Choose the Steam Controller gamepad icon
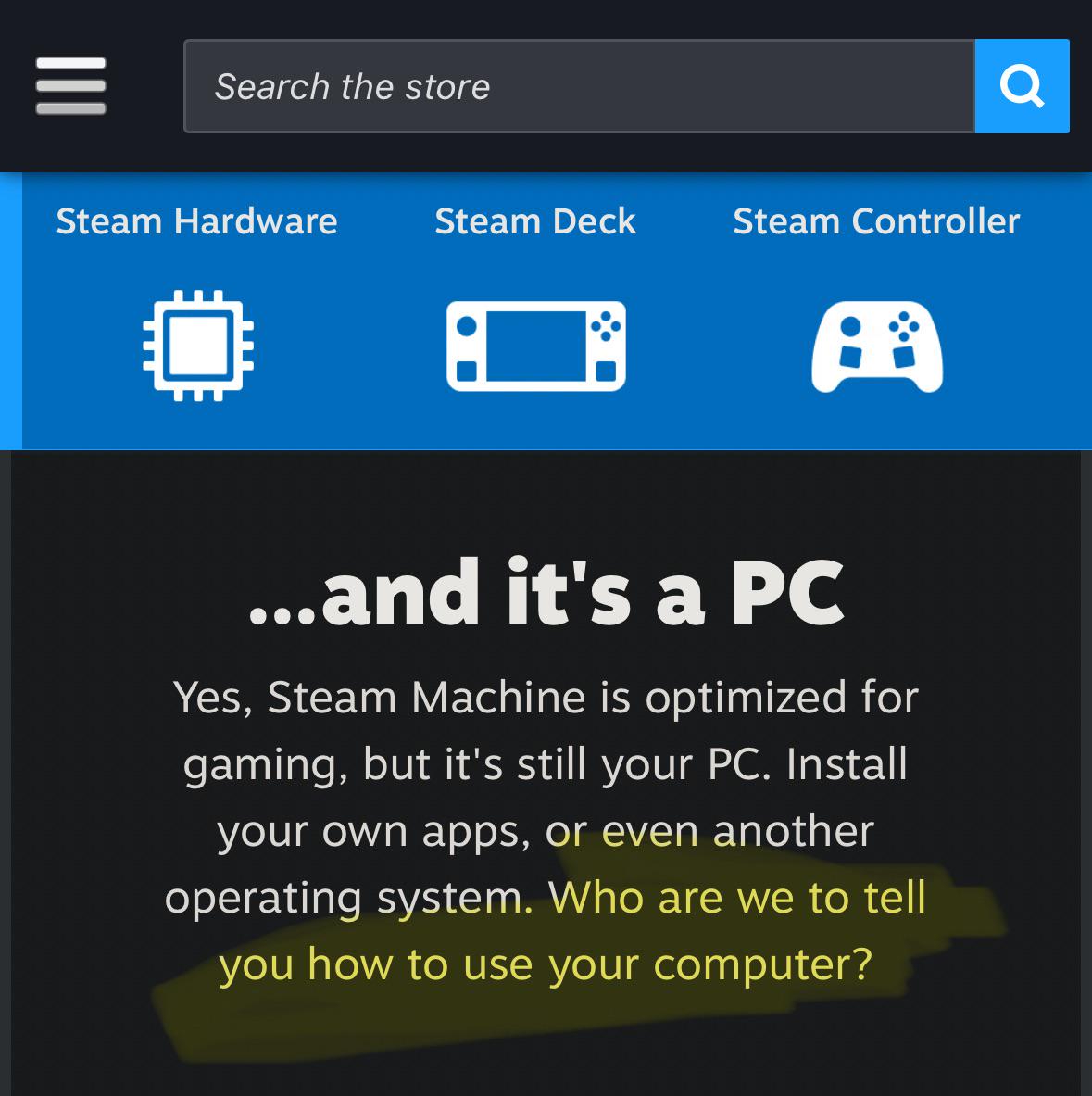The width and height of the screenshot is (1092, 1096). click(x=877, y=346)
